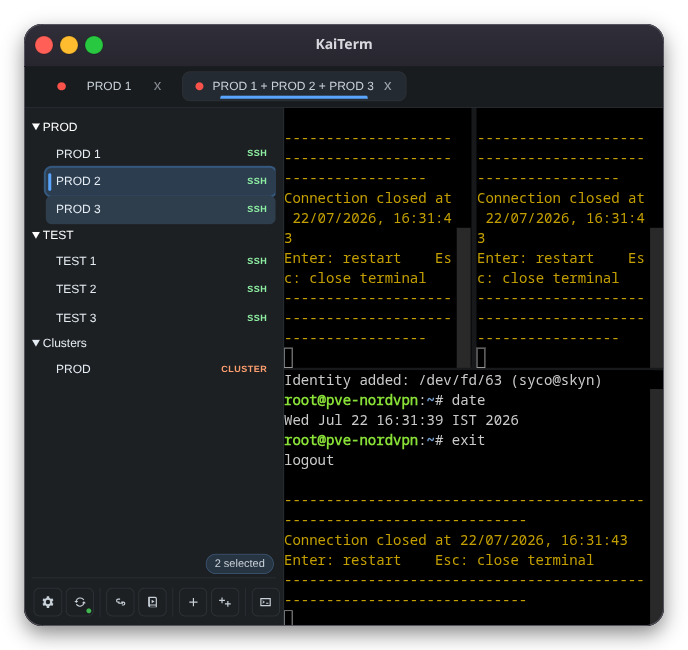Open the PROD cluster entry

[160, 369]
